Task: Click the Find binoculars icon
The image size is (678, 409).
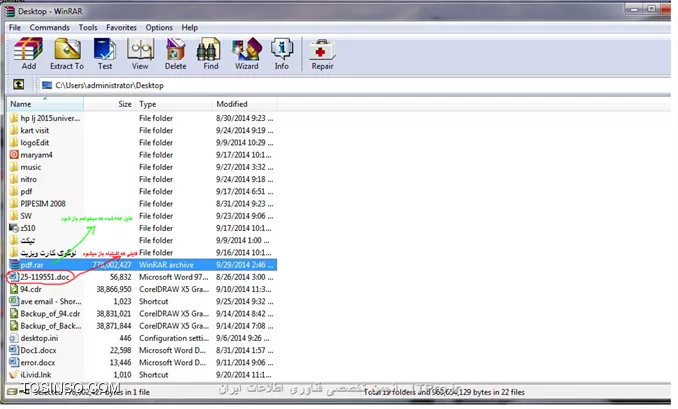Action: [x=211, y=54]
